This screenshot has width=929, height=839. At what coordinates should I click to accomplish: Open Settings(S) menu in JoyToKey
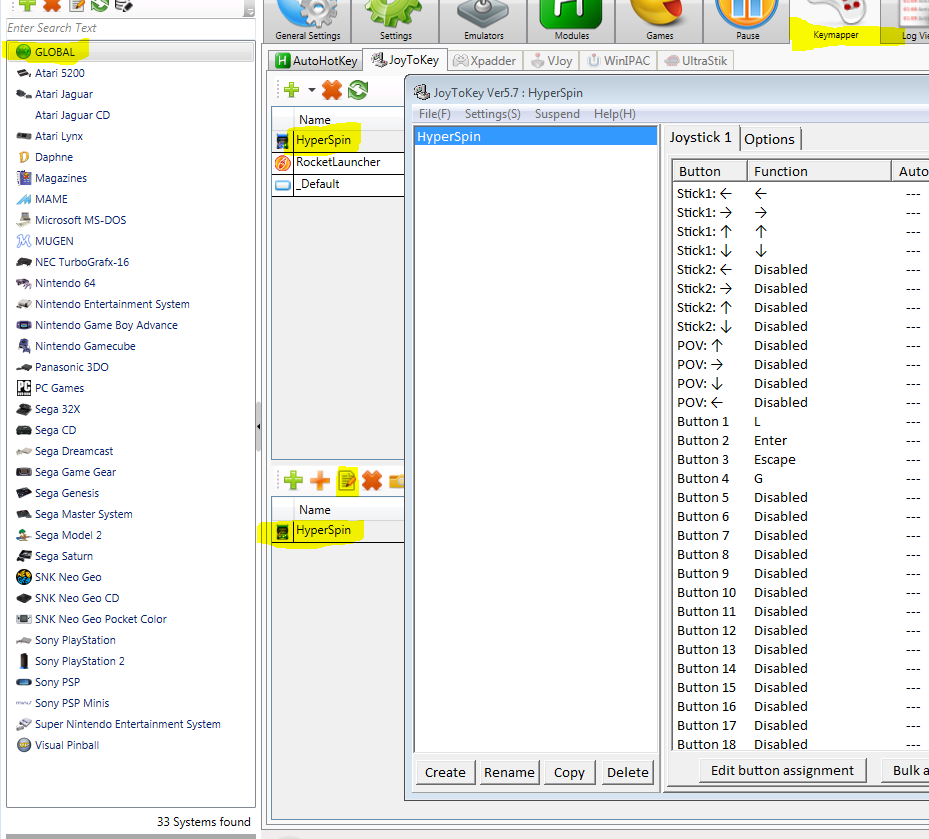(x=492, y=114)
